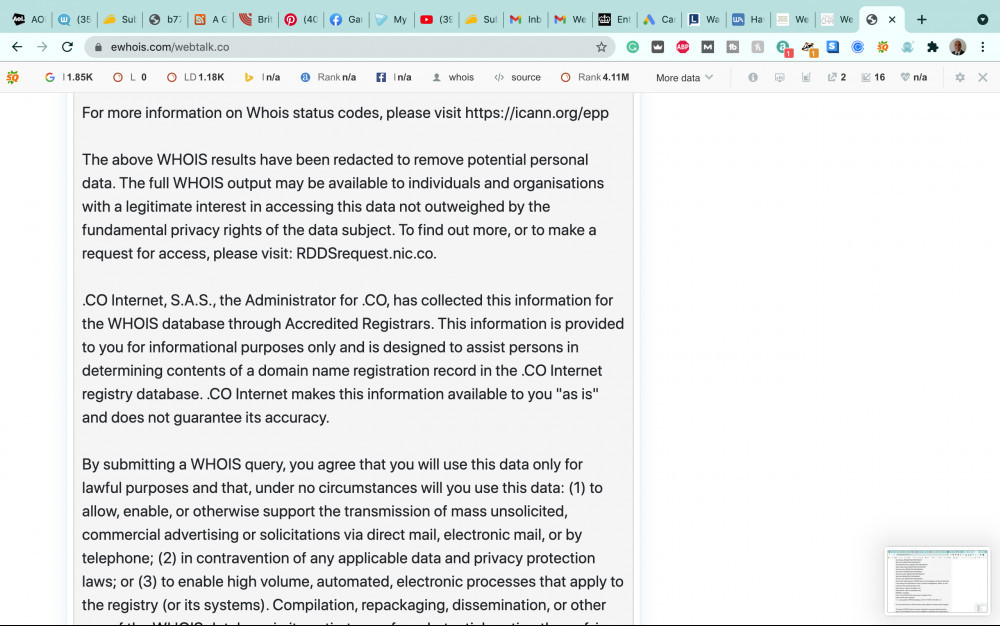Click the Alexa Rank n/a parameter
1000x626 pixels.
[328, 77]
